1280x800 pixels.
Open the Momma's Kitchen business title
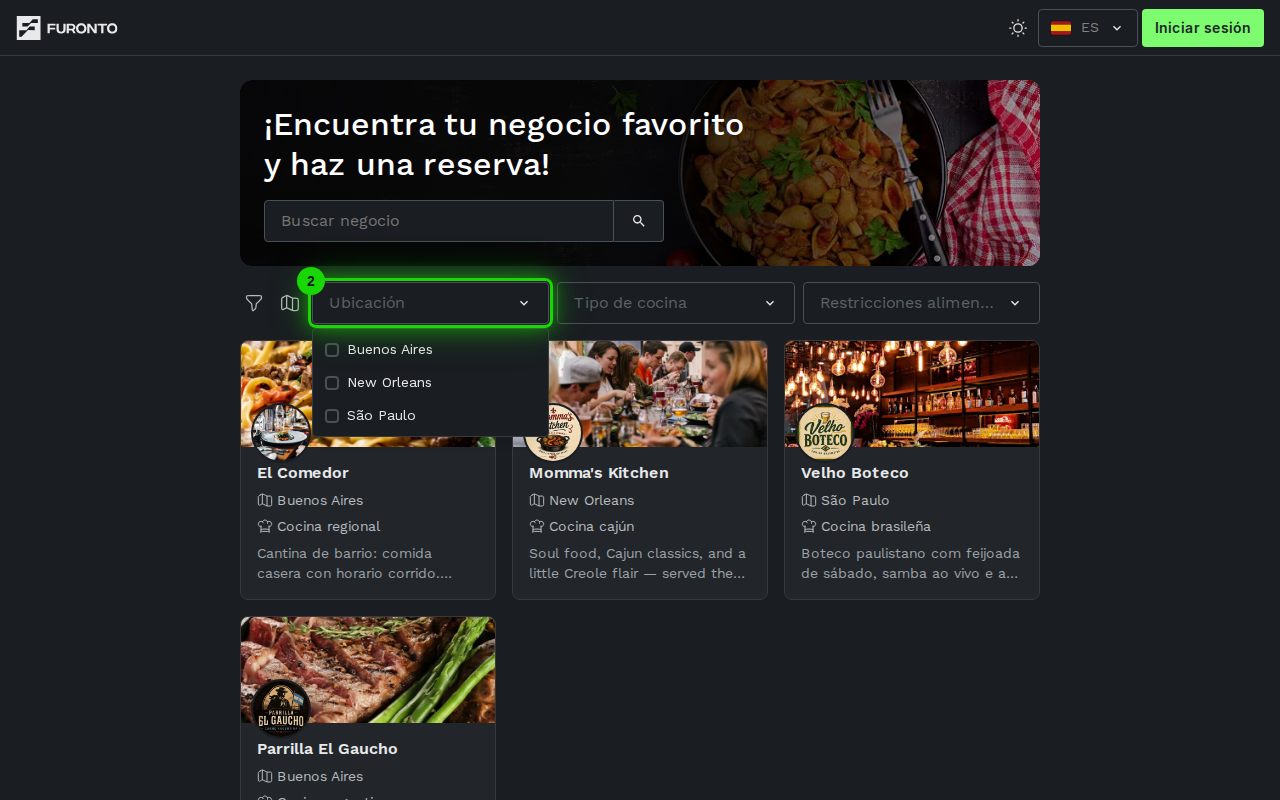click(599, 473)
